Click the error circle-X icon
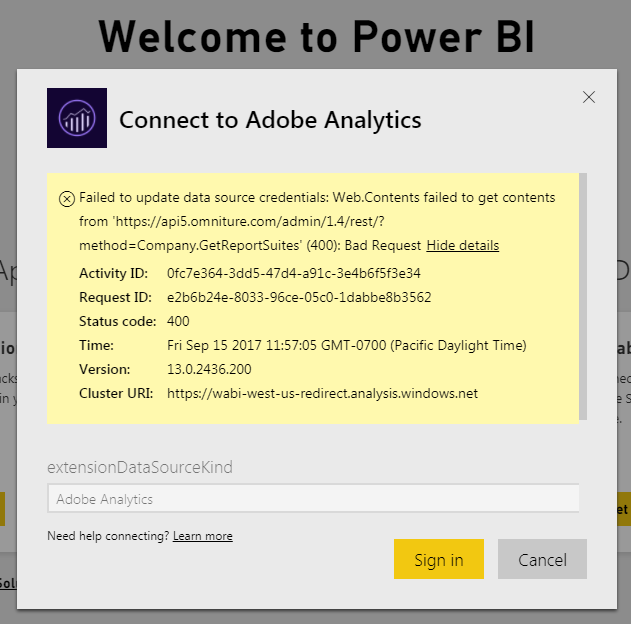 [x=66, y=198]
